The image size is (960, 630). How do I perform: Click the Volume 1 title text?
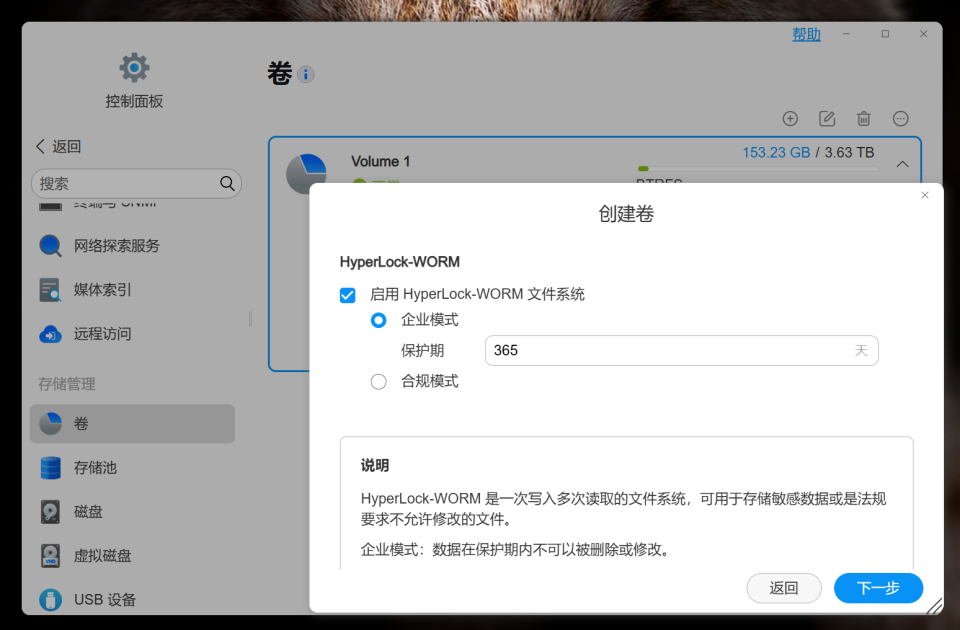[380, 162]
